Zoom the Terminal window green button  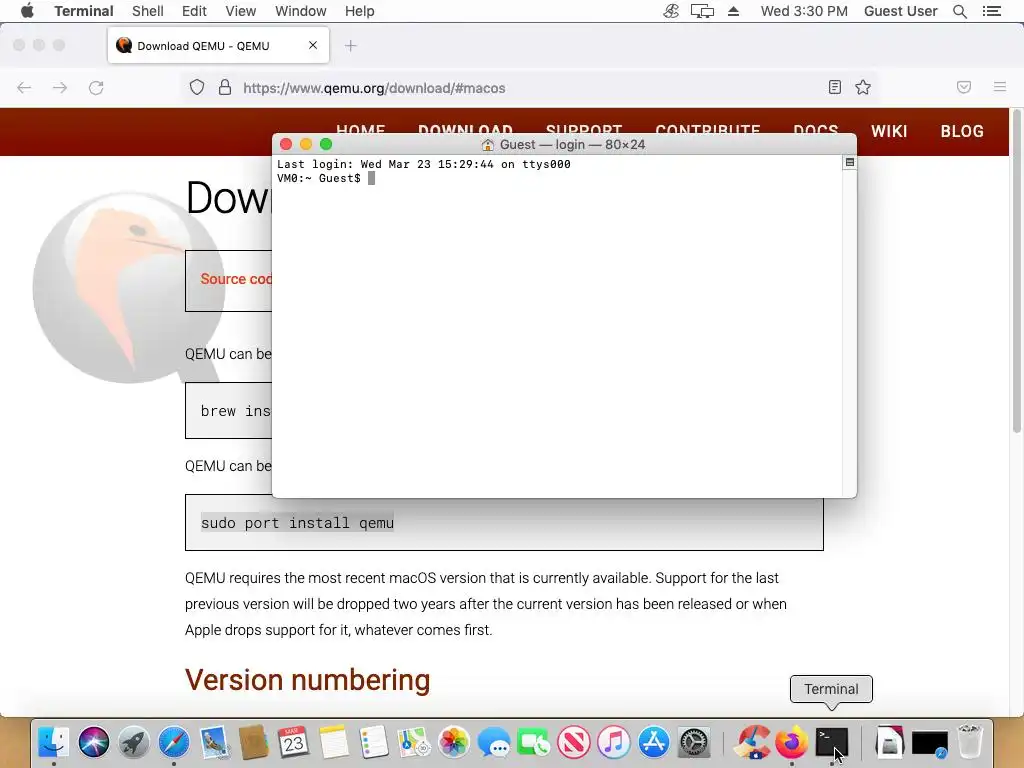(326, 144)
